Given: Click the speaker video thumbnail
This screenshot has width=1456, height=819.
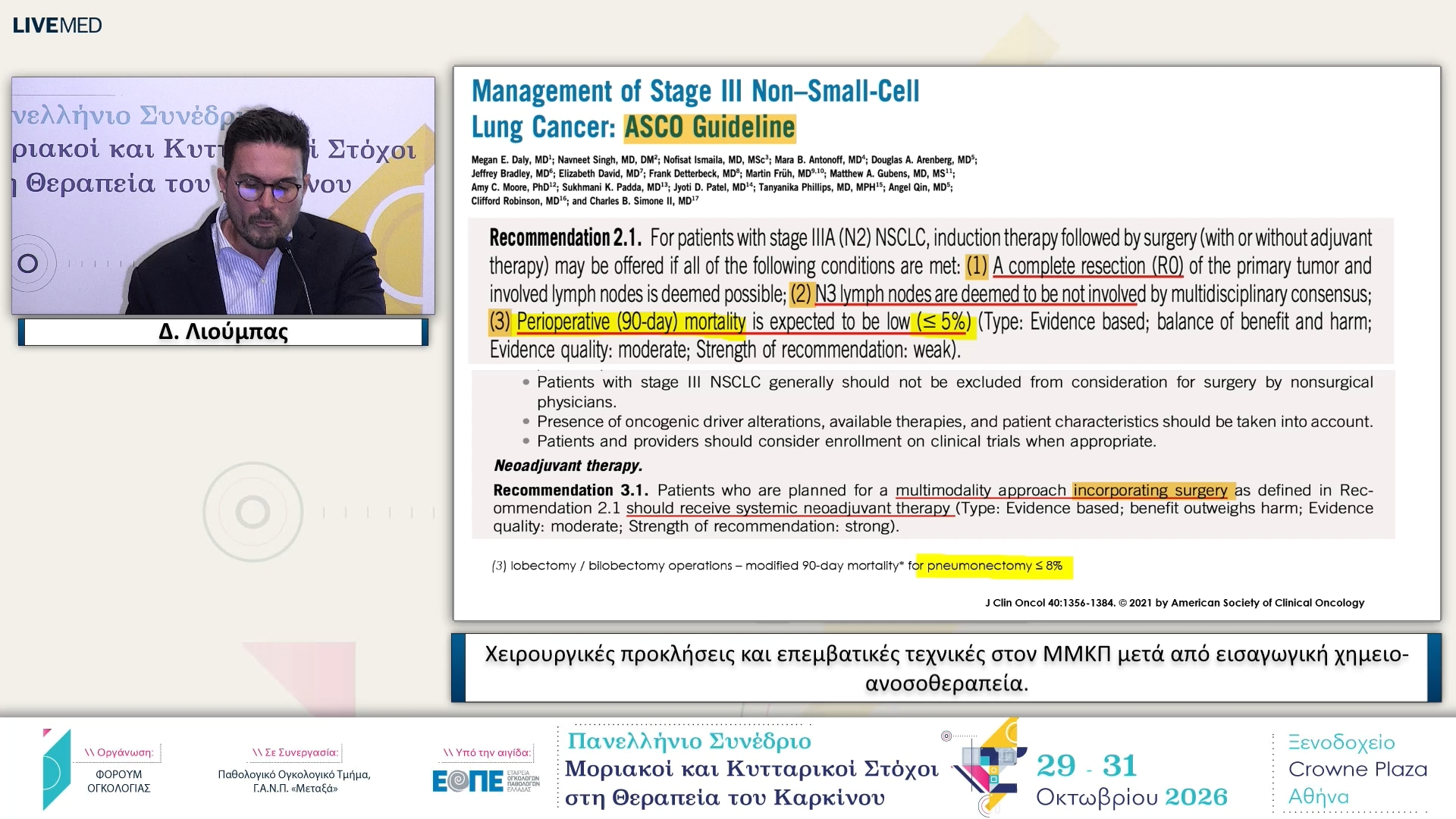Looking at the screenshot, I should pos(223,196).
